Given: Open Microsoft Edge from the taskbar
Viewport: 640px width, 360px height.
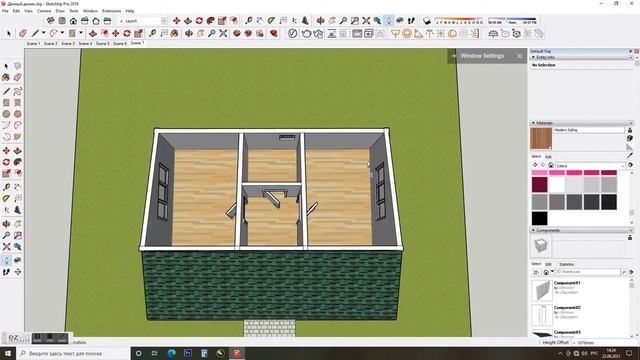Looking at the screenshot, I should click(x=171, y=353).
